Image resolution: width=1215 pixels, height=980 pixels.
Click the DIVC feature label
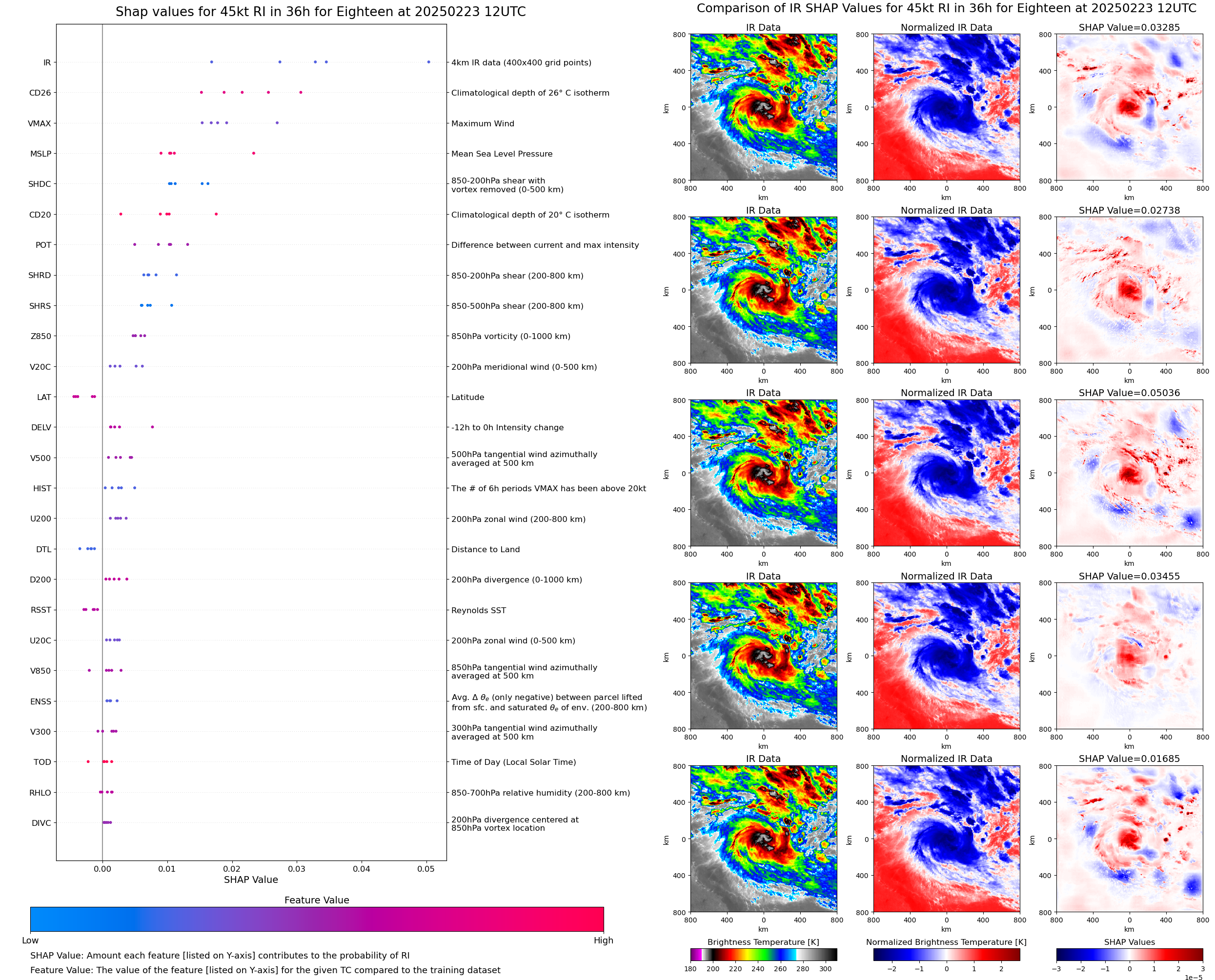41,823
